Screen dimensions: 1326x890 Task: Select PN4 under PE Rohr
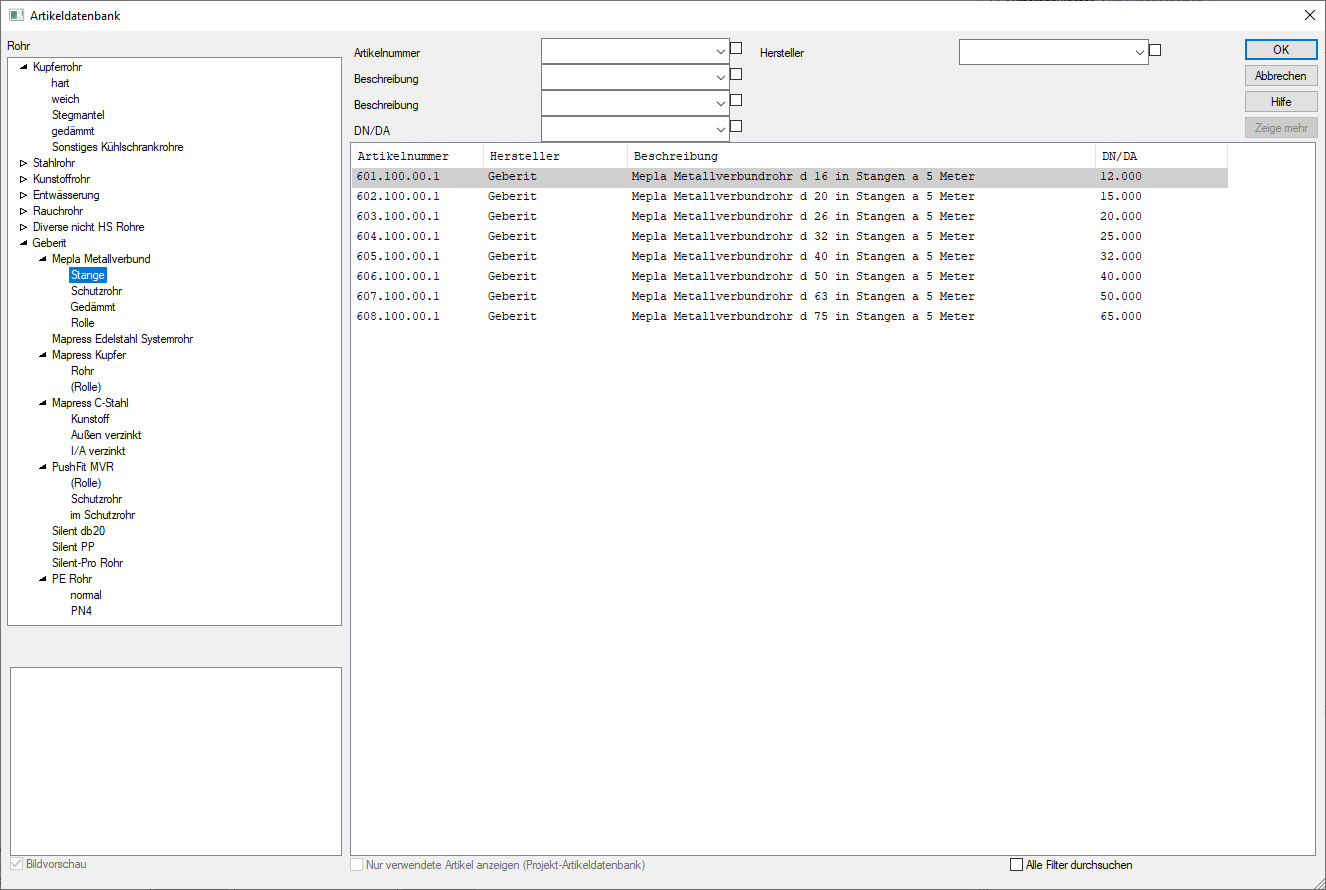(82, 611)
